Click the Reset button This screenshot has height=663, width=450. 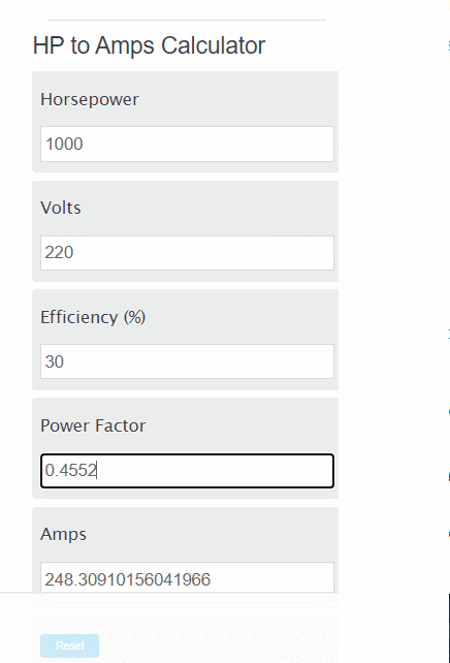click(69, 646)
